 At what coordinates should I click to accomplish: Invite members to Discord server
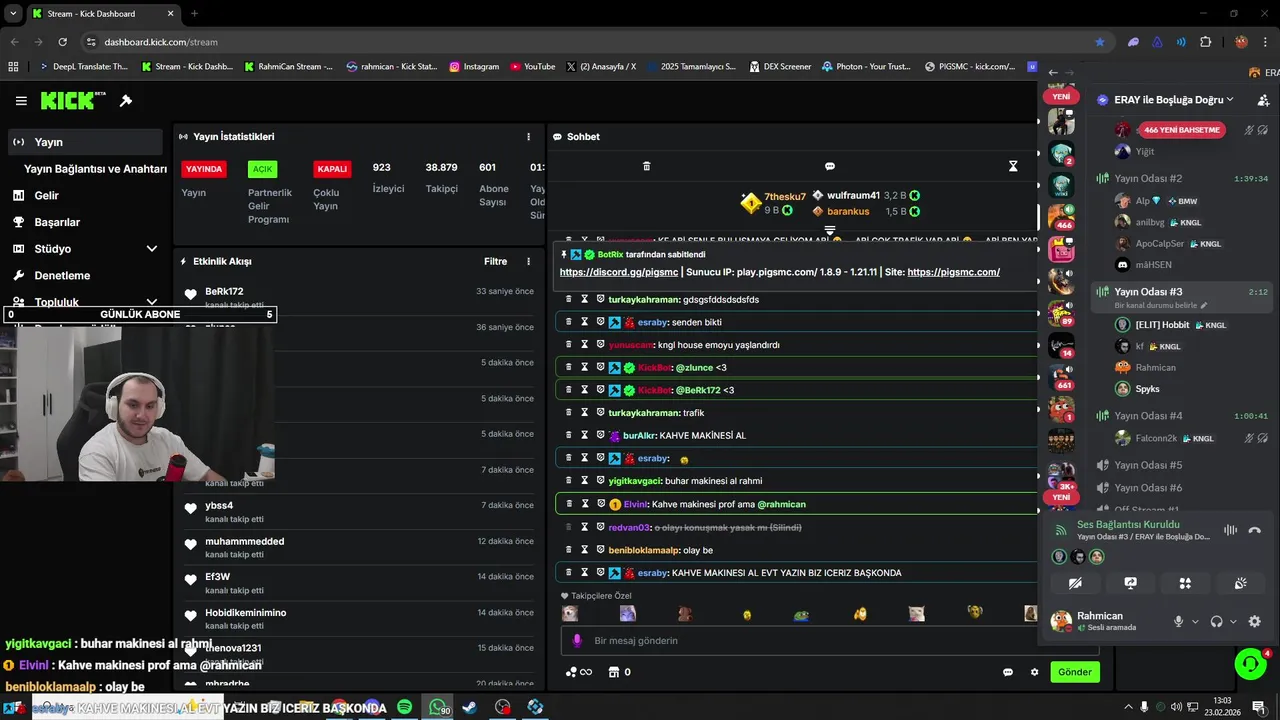(x=1264, y=100)
